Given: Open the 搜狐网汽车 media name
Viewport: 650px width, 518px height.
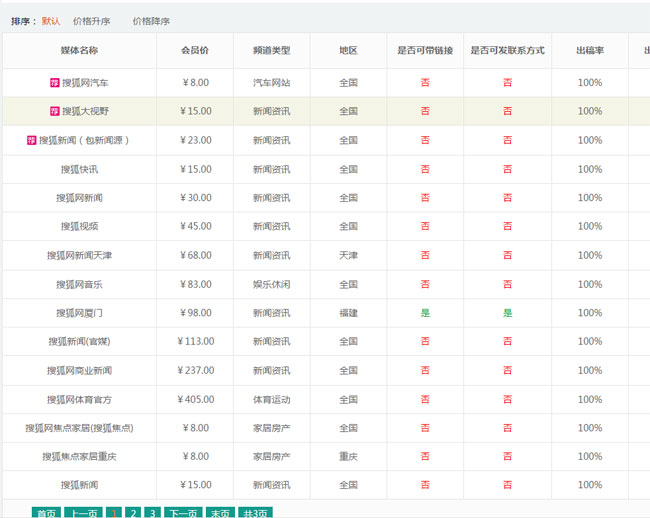Looking at the screenshot, I should [x=85, y=83].
